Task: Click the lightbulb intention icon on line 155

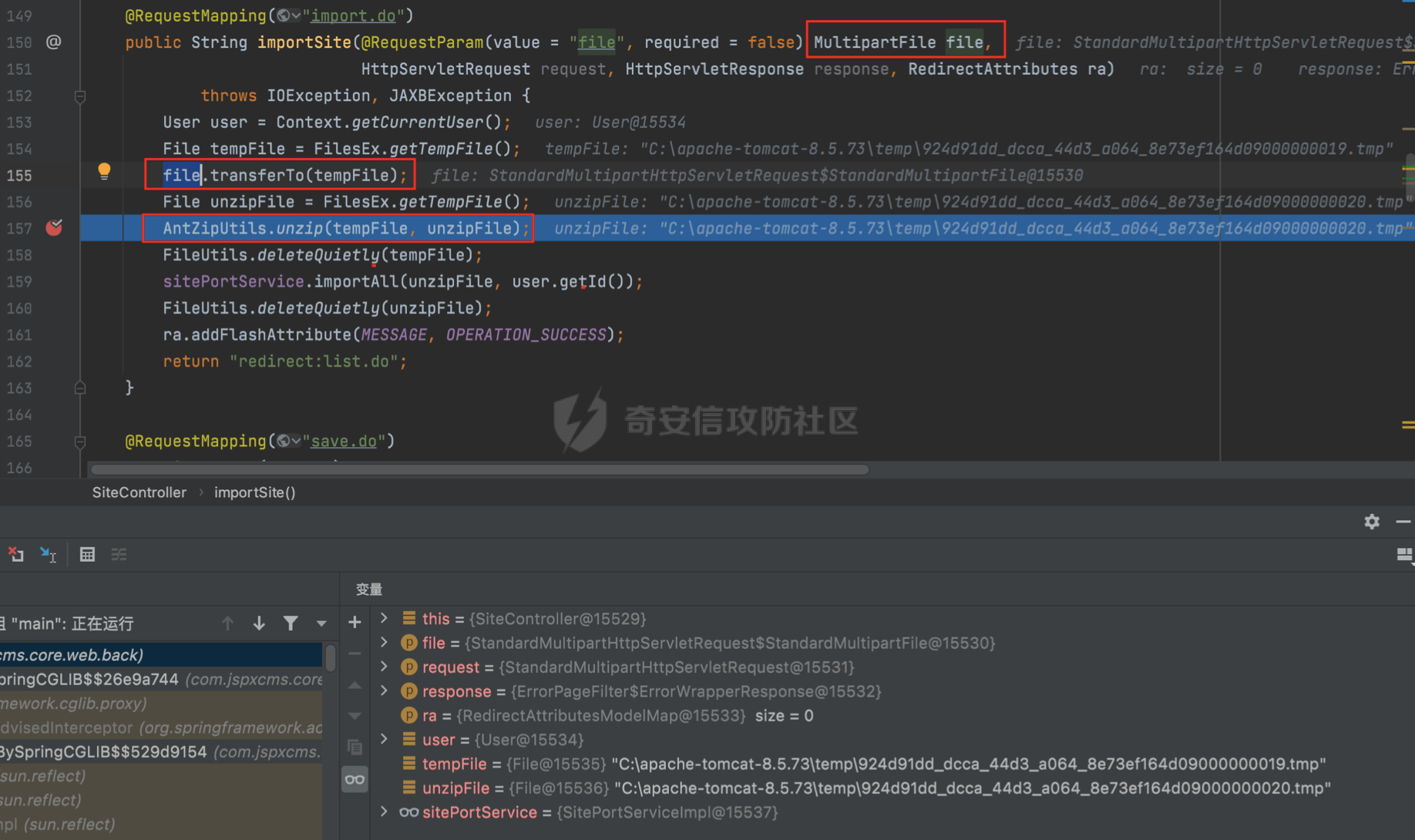Action: (x=104, y=171)
